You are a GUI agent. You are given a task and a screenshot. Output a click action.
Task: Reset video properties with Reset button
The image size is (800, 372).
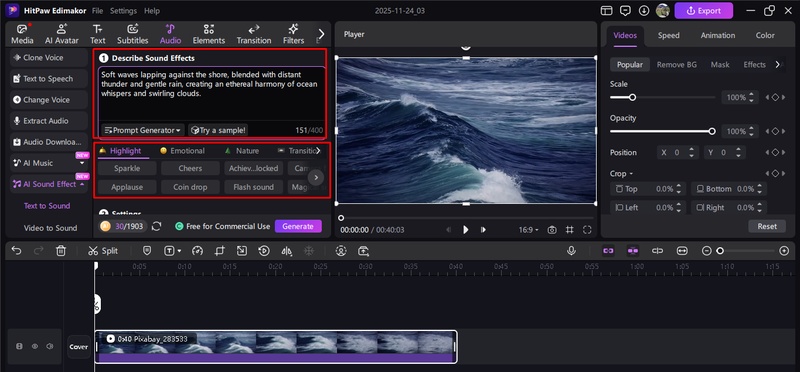767,226
